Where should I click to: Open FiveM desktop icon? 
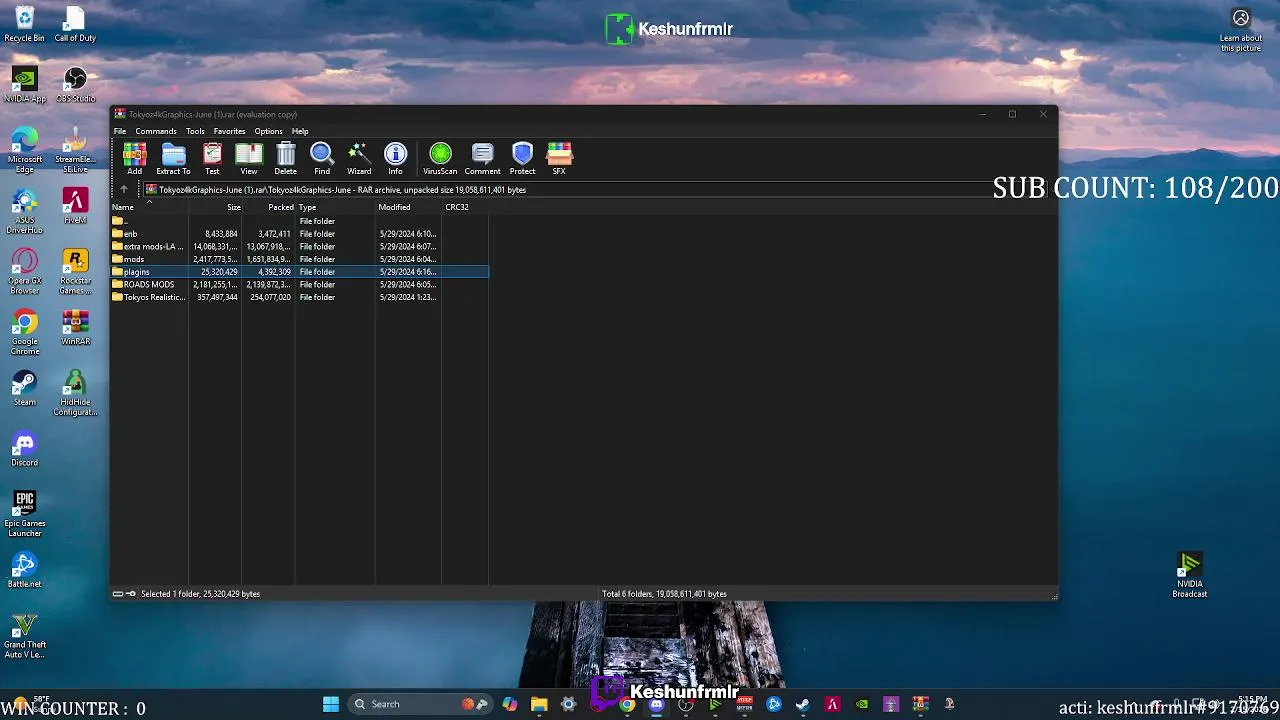(75, 206)
